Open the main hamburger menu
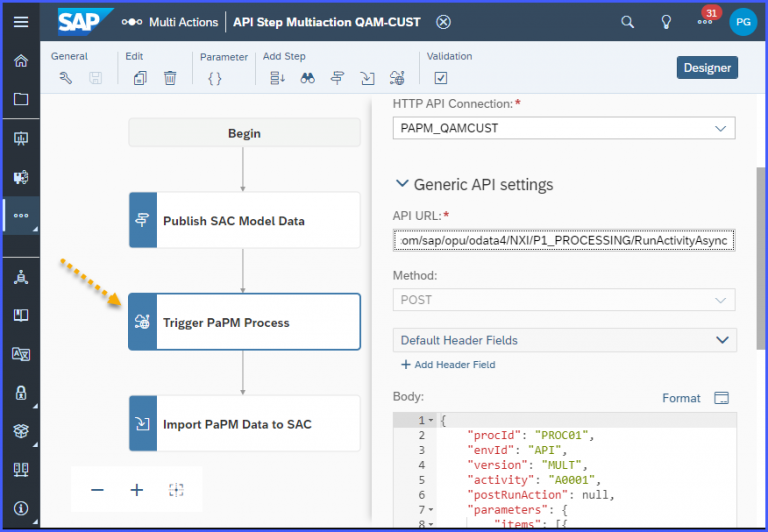768x532 pixels. click(21, 22)
